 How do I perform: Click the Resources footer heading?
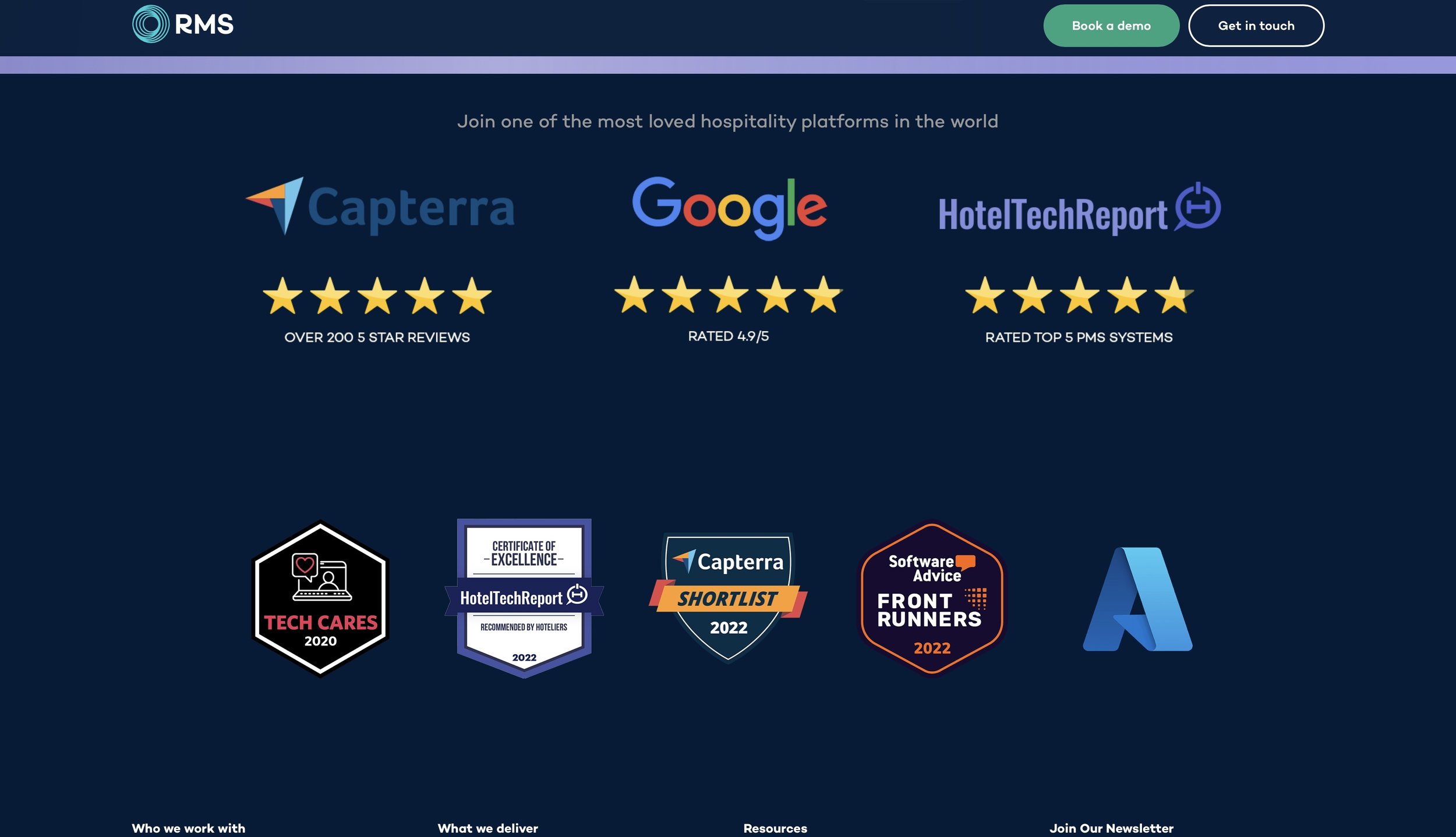(775, 828)
